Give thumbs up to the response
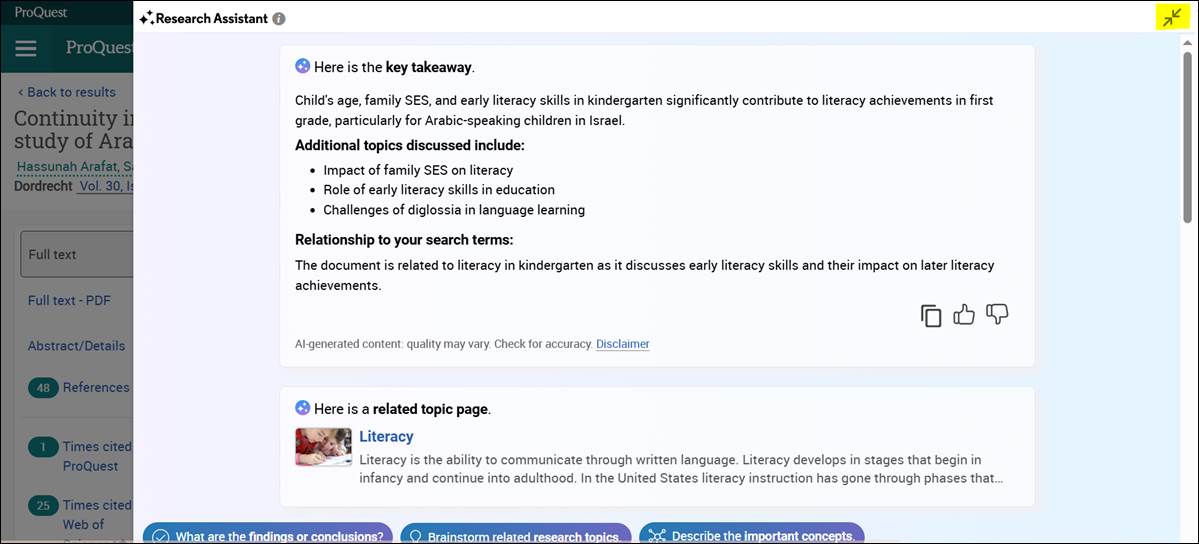1199x544 pixels. point(964,316)
